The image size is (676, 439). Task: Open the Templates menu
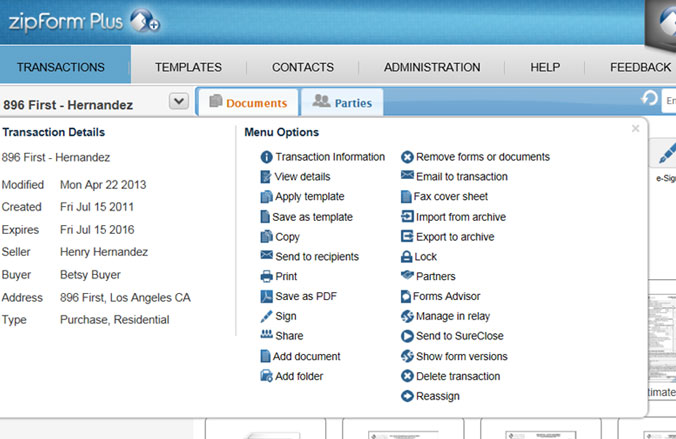(188, 67)
